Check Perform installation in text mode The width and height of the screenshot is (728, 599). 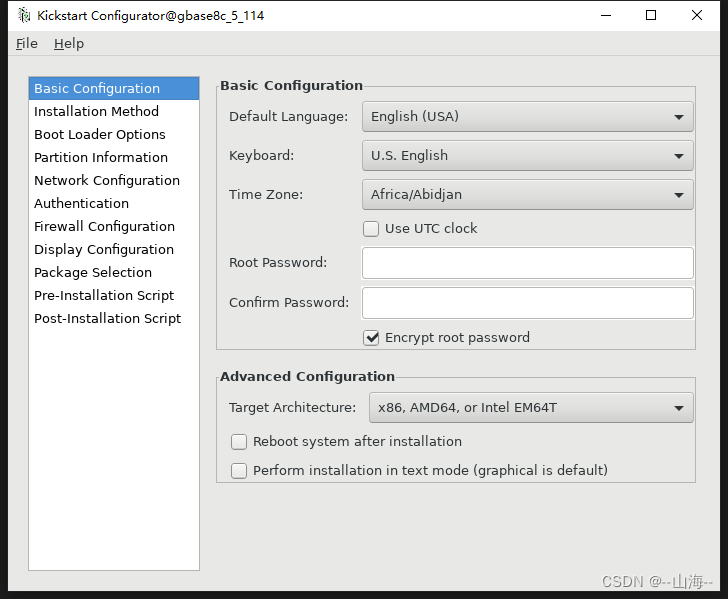pyautogui.click(x=239, y=470)
